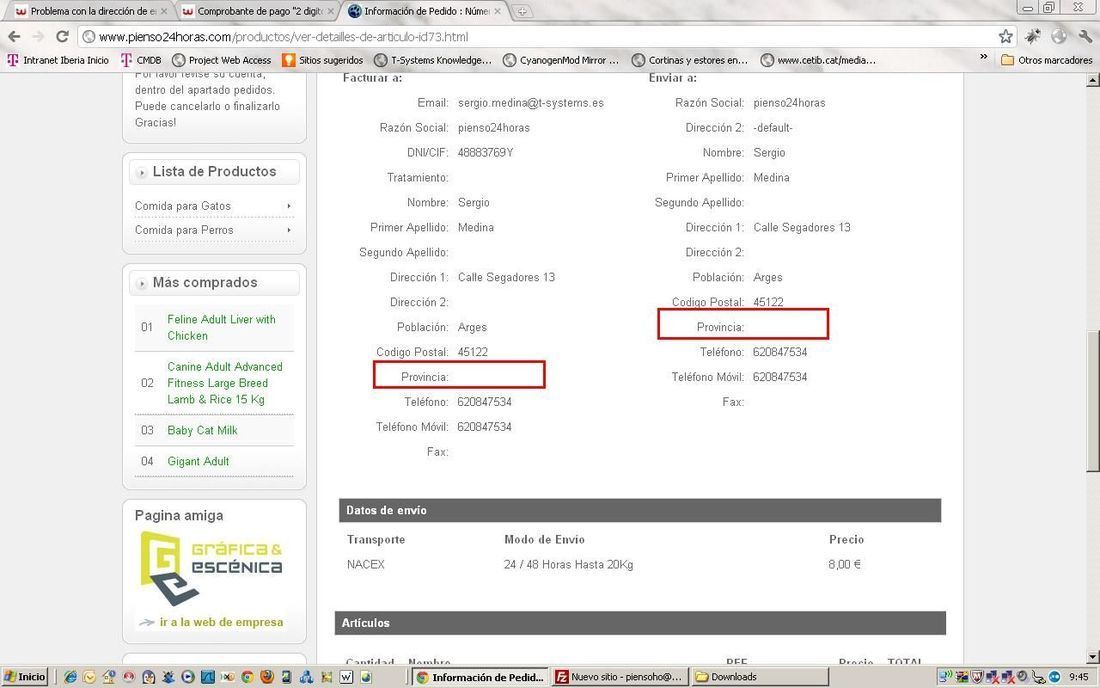
Task: Open the 'Feline Adult Liver with Chicken' product
Action: pos(221,328)
